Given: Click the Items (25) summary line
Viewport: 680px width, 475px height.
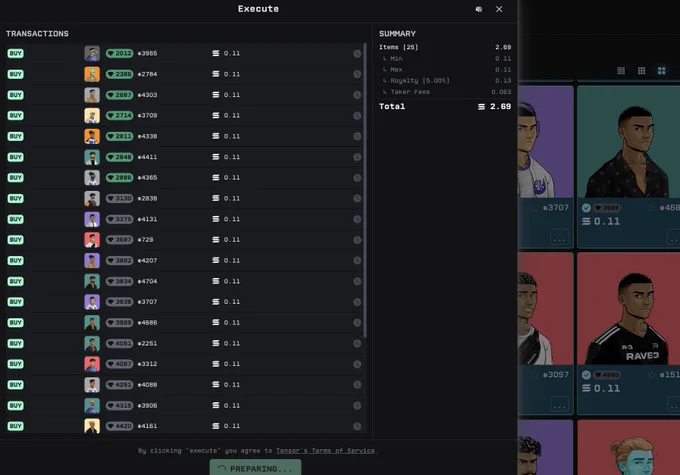Looking at the screenshot, I should coord(445,47).
